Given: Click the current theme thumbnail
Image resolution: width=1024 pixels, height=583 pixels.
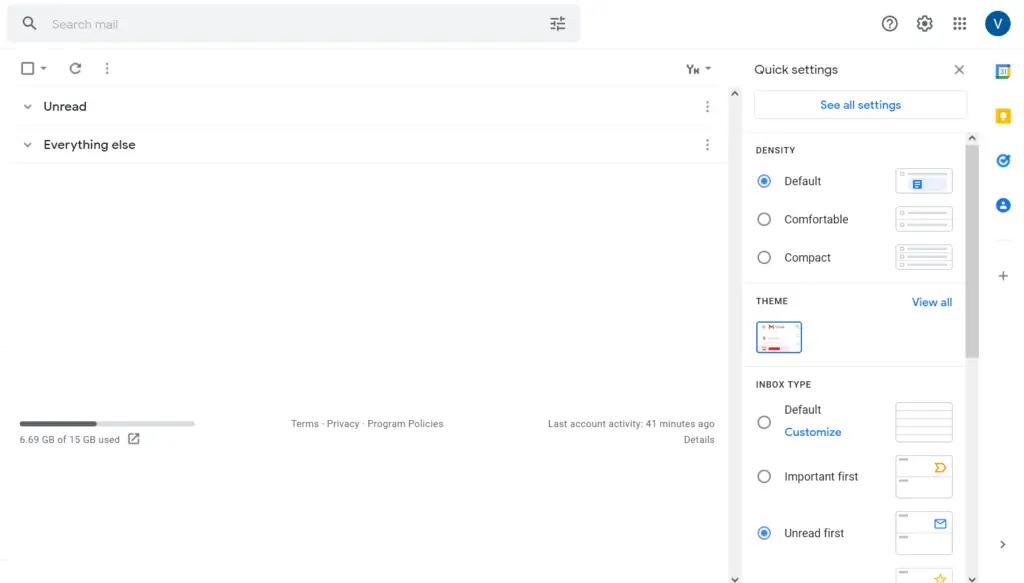Looking at the screenshot, I should 778,337.
